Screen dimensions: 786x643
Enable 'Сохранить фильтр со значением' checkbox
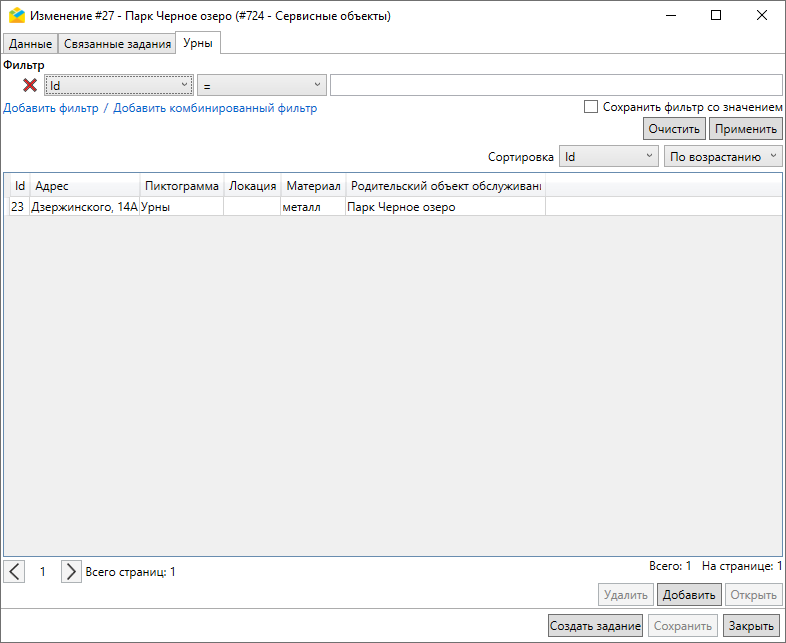pos(591,107)
